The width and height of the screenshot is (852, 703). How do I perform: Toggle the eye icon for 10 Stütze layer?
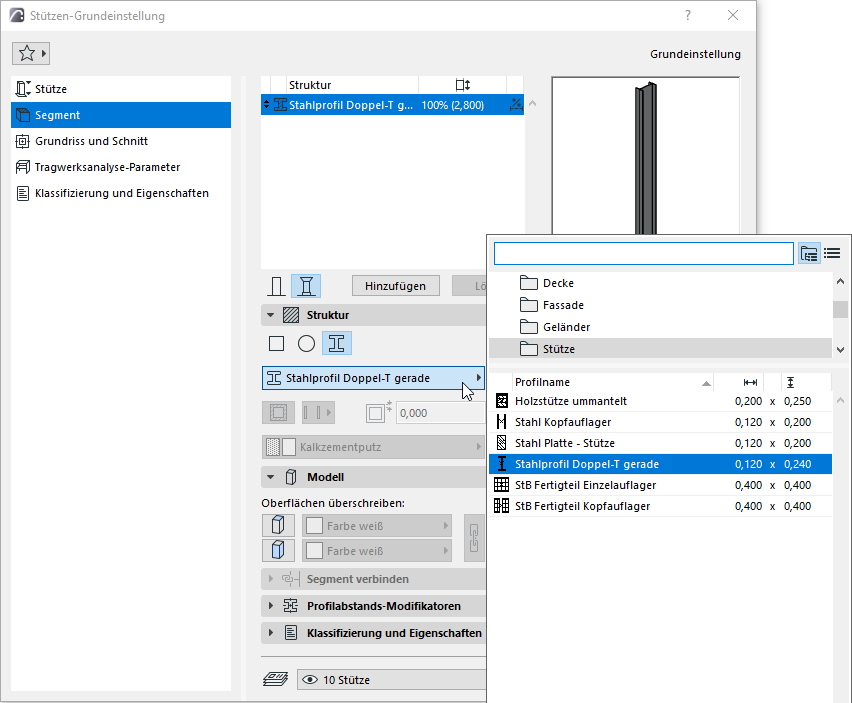(x=310, y=680)
